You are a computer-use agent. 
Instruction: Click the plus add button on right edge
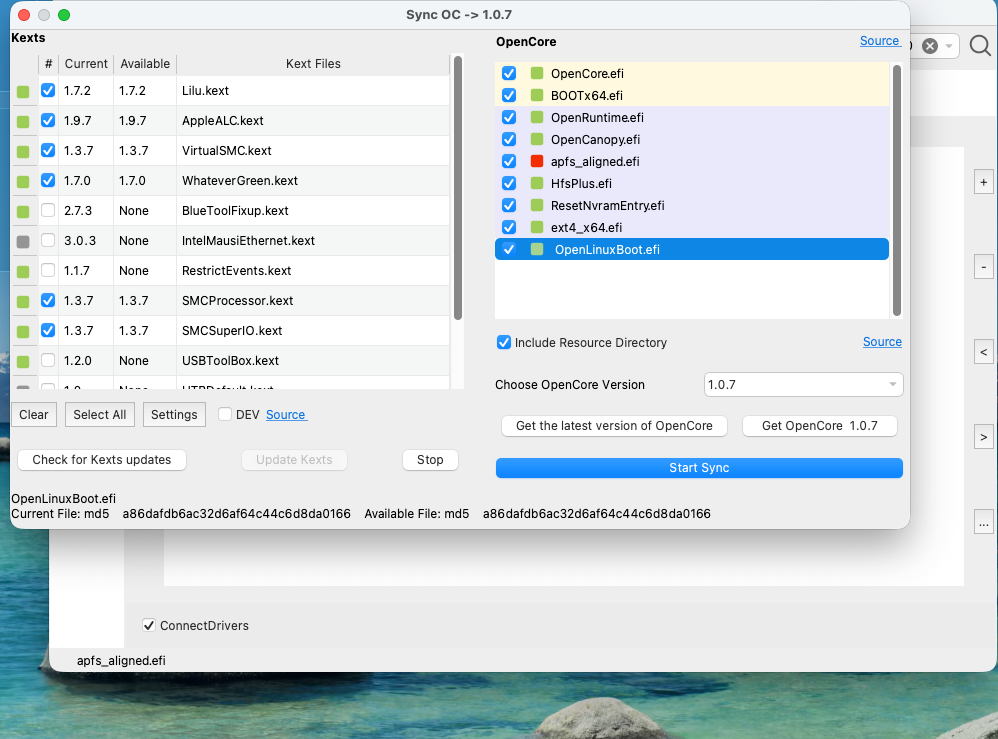[x=983, y=183]
